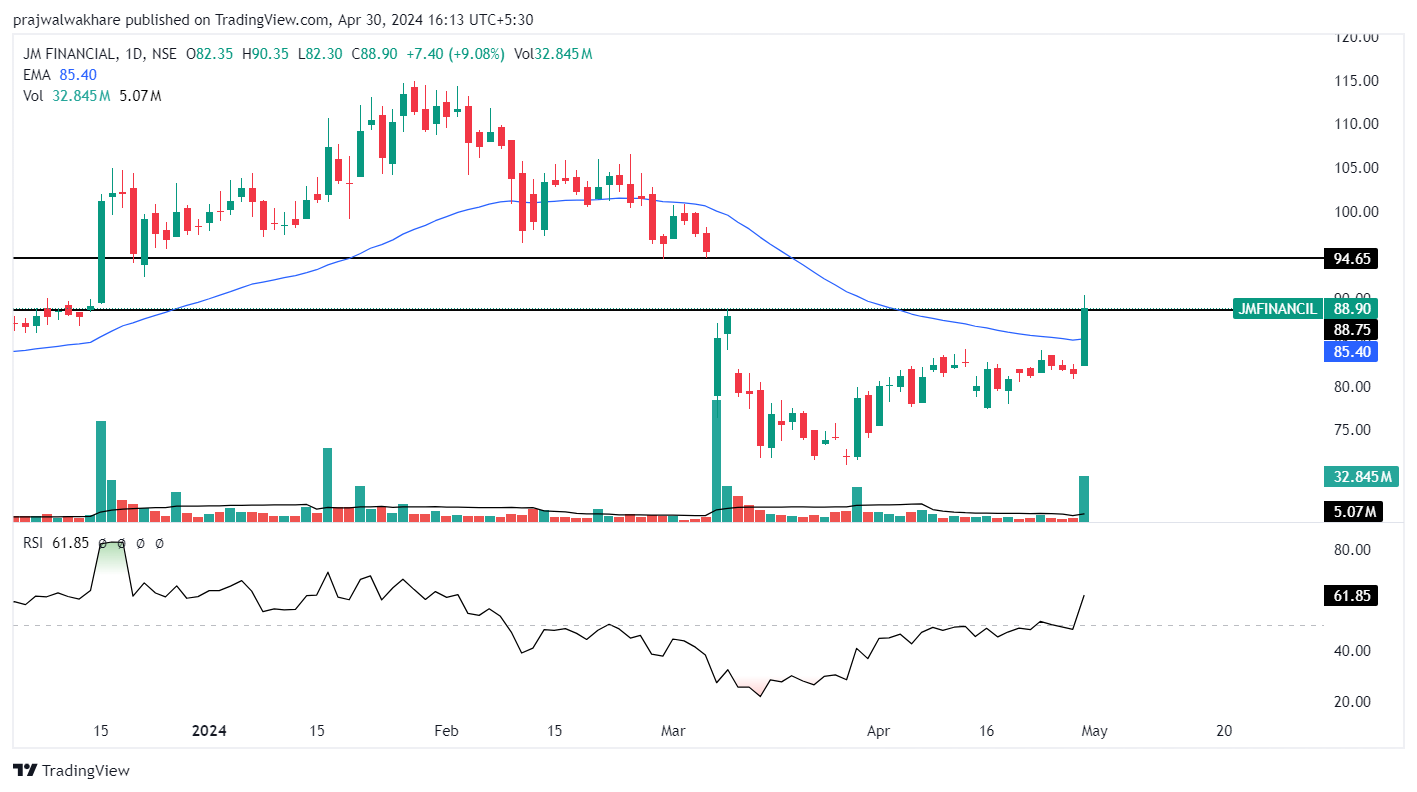This screenshot has width=1417, height=792.
Task: Click the 100.00 price axis value
Action: 1358,212
